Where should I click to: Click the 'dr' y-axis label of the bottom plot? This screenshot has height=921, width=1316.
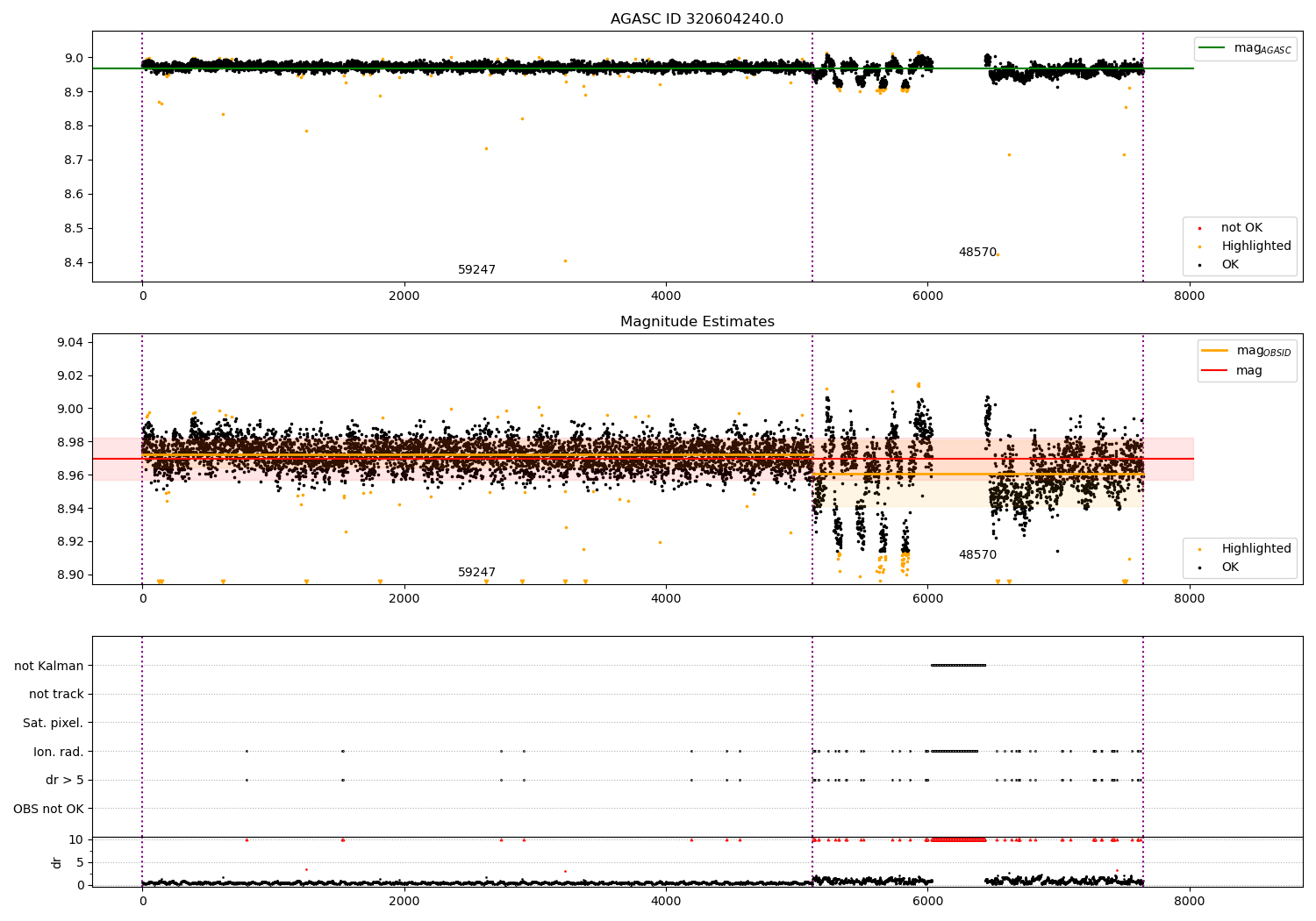coord(57,862)
